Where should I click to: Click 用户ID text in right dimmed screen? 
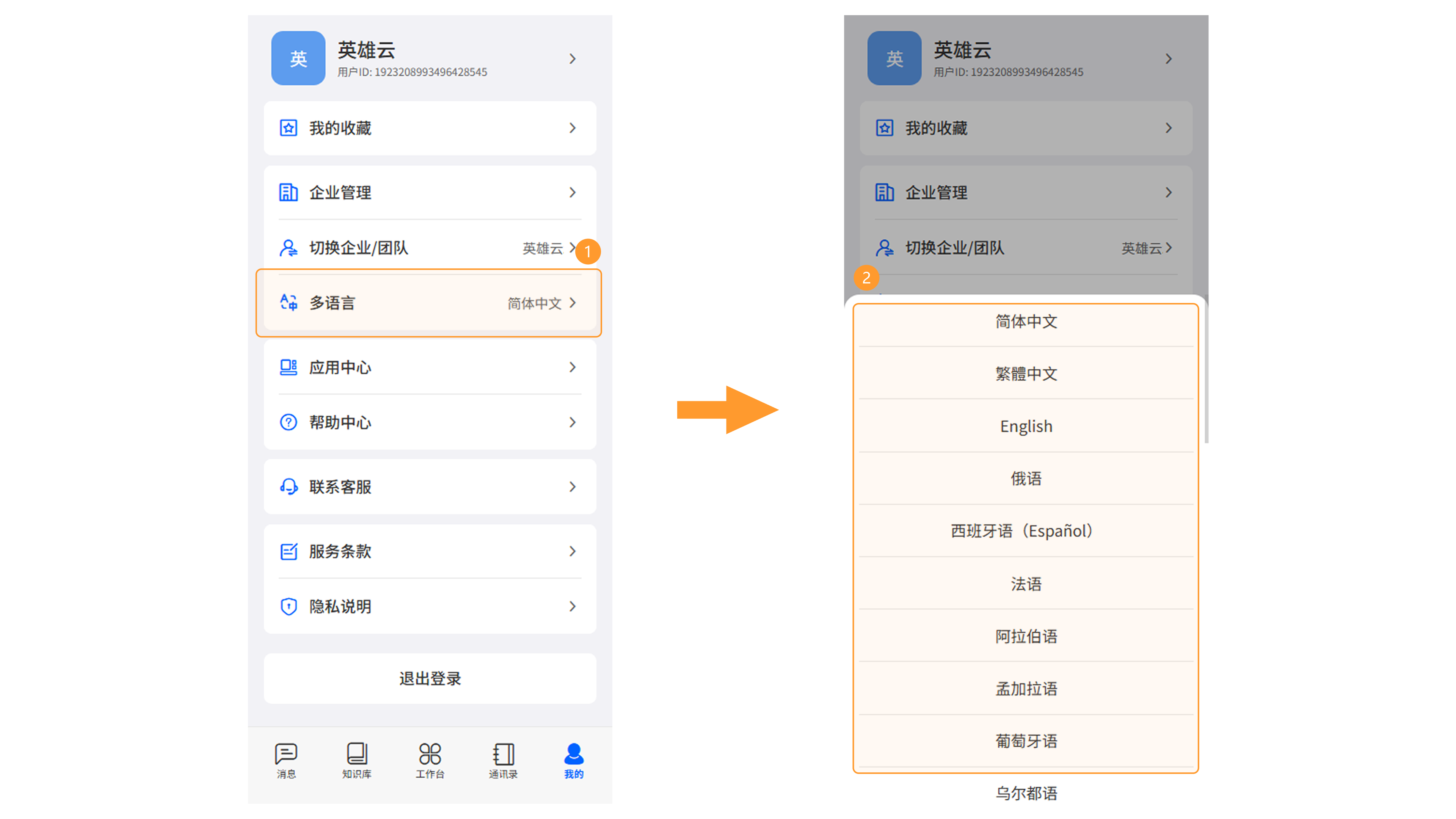pos(1008,72)
